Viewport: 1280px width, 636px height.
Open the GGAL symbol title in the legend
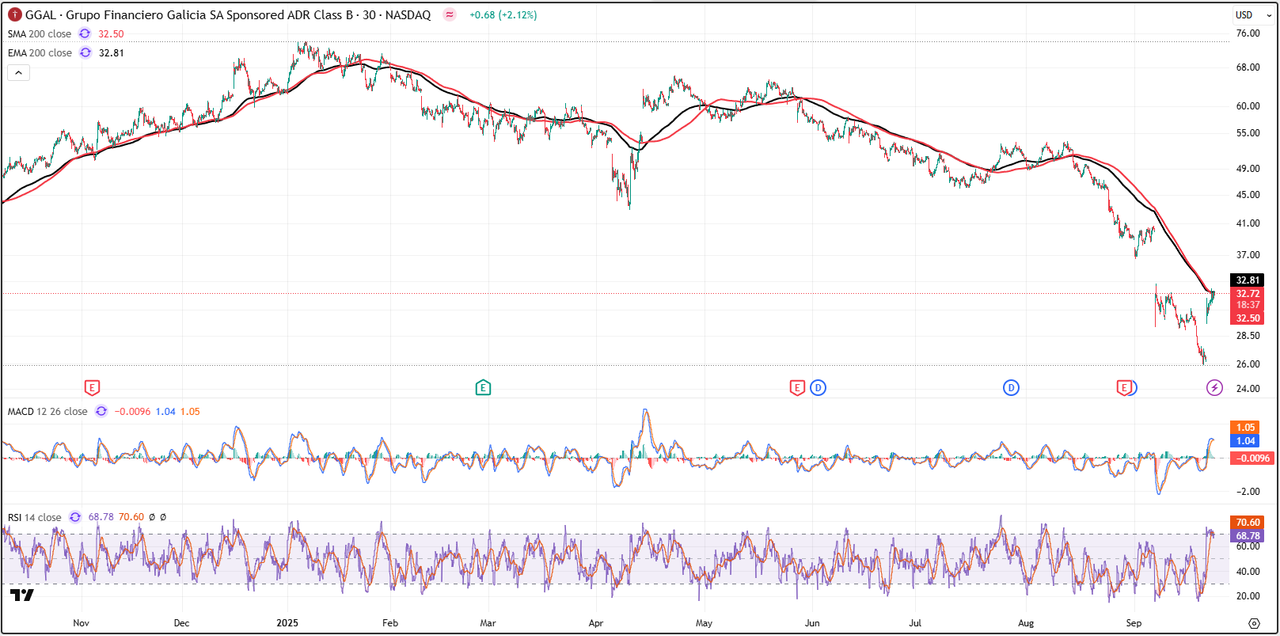click(x=228, y=15)
